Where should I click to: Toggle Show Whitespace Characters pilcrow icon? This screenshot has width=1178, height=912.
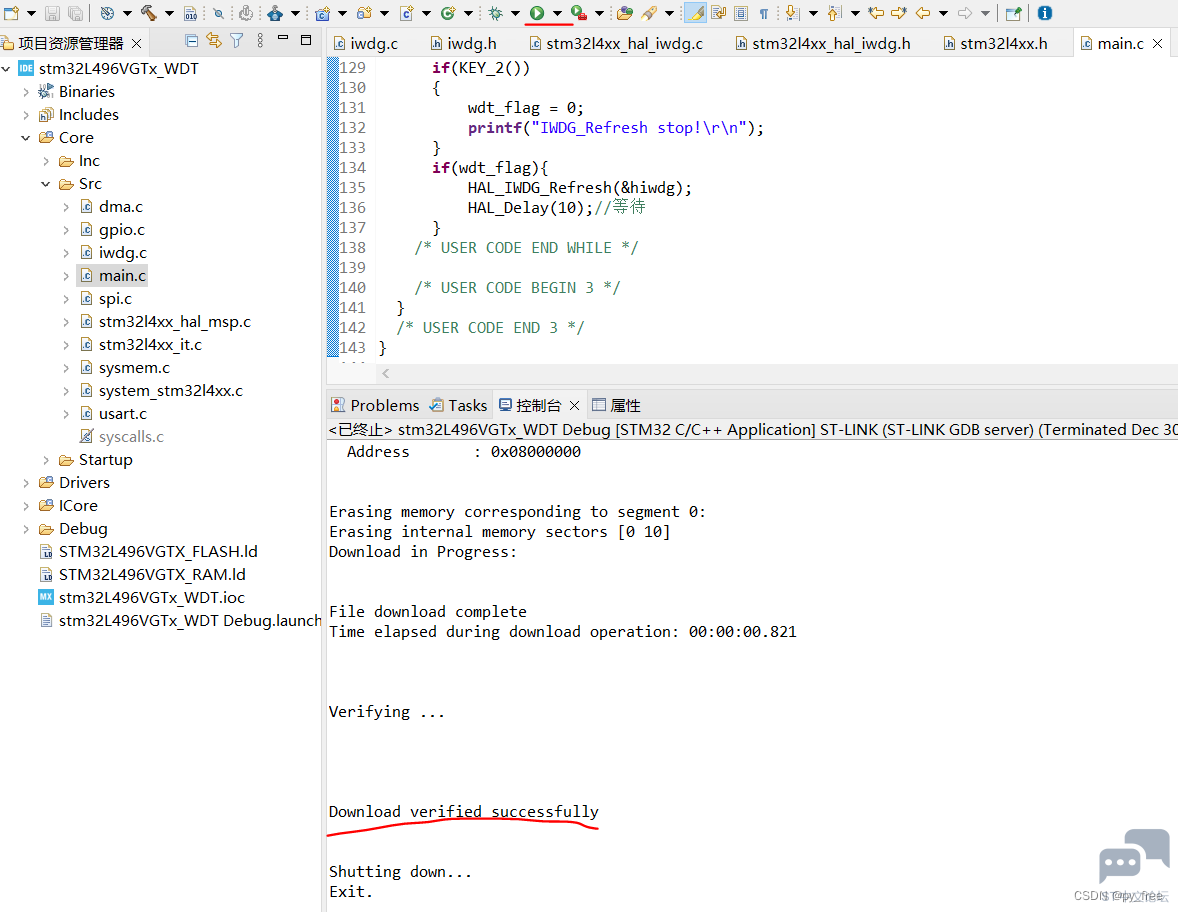tap(763, 13)
